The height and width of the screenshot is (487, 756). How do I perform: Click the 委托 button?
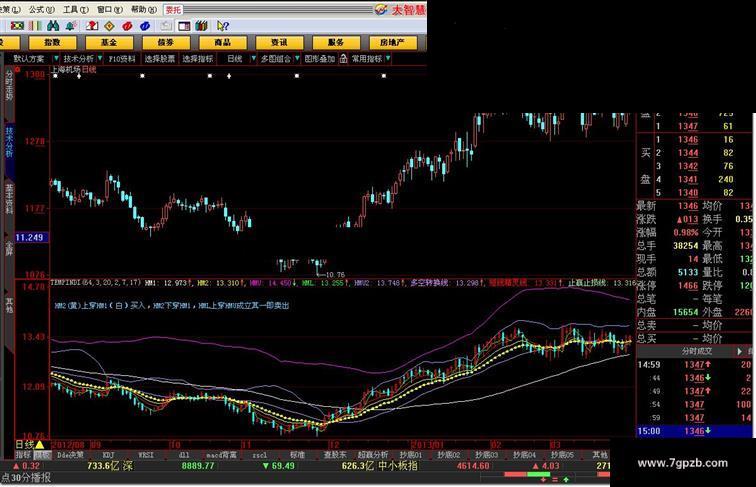[174, 10]
